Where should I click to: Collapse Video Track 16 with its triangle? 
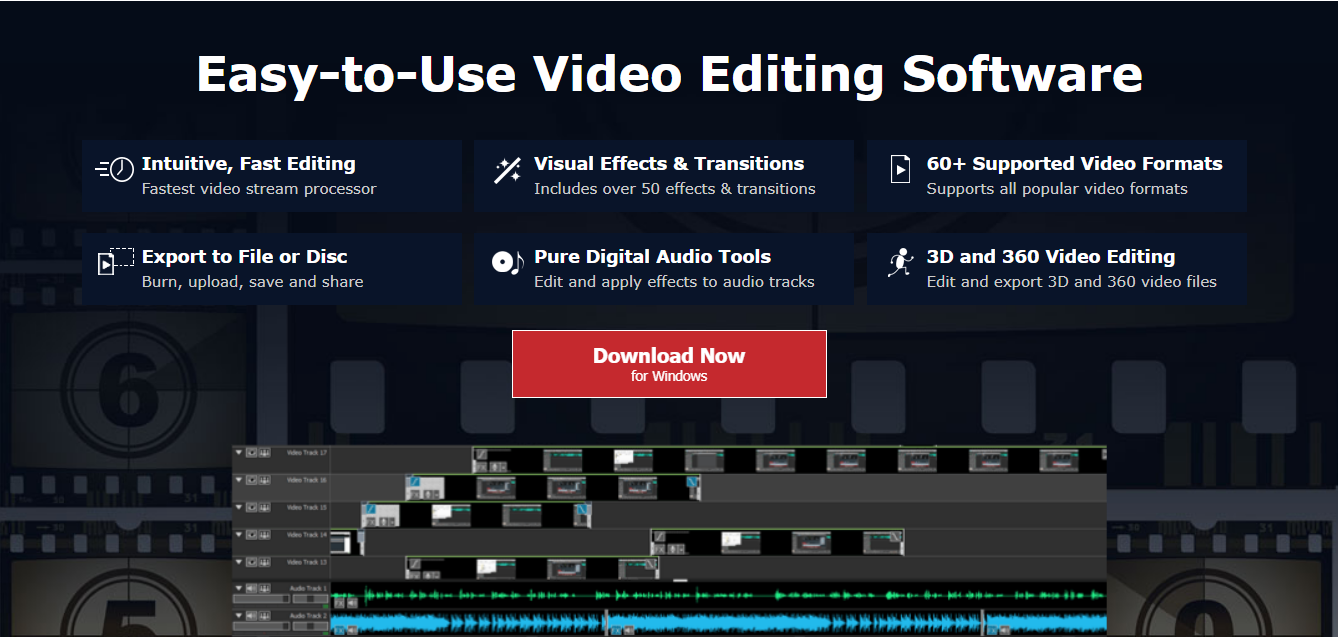pos(238,480)
